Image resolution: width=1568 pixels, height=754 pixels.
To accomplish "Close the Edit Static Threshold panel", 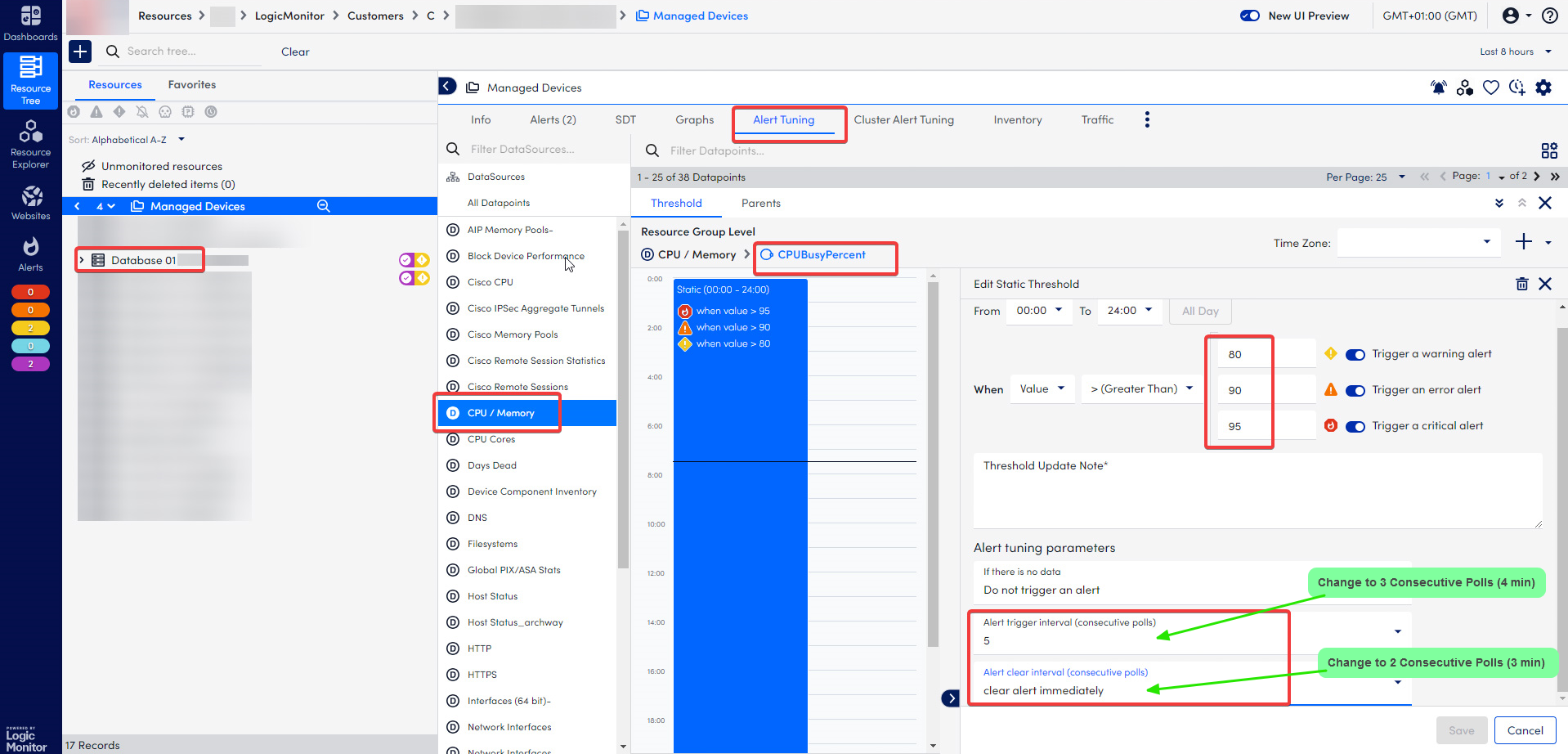I will tap(1545, 284).
